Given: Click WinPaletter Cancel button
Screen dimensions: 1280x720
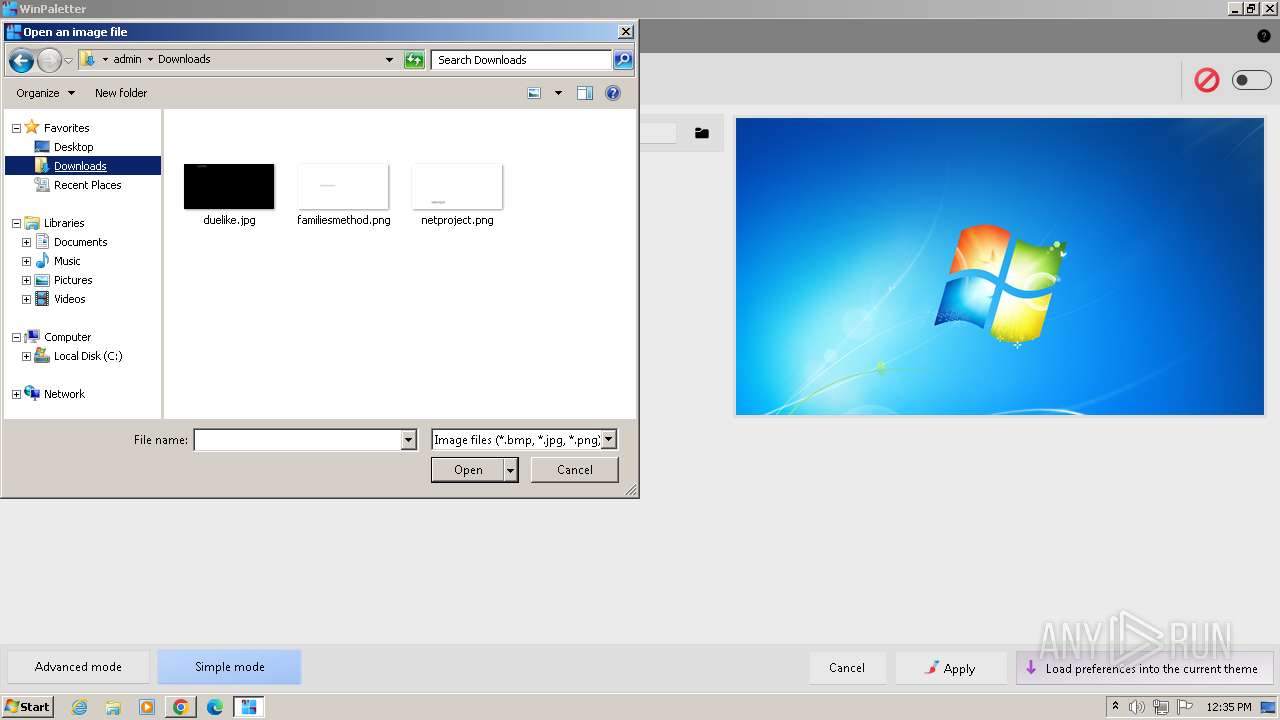Looking at the screenshot, I should pyautogui.click(x=847, y=668).
